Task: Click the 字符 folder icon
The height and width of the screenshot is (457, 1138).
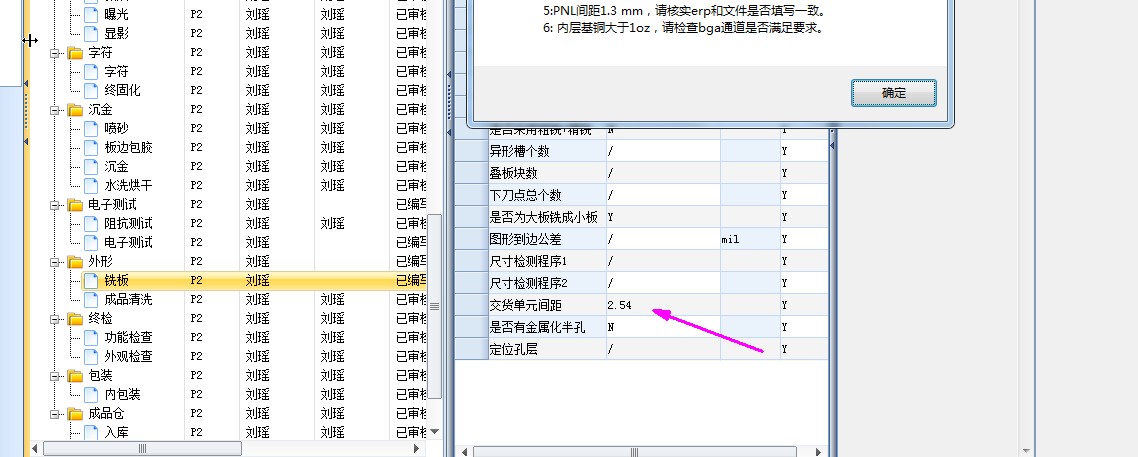Action: 75,53
